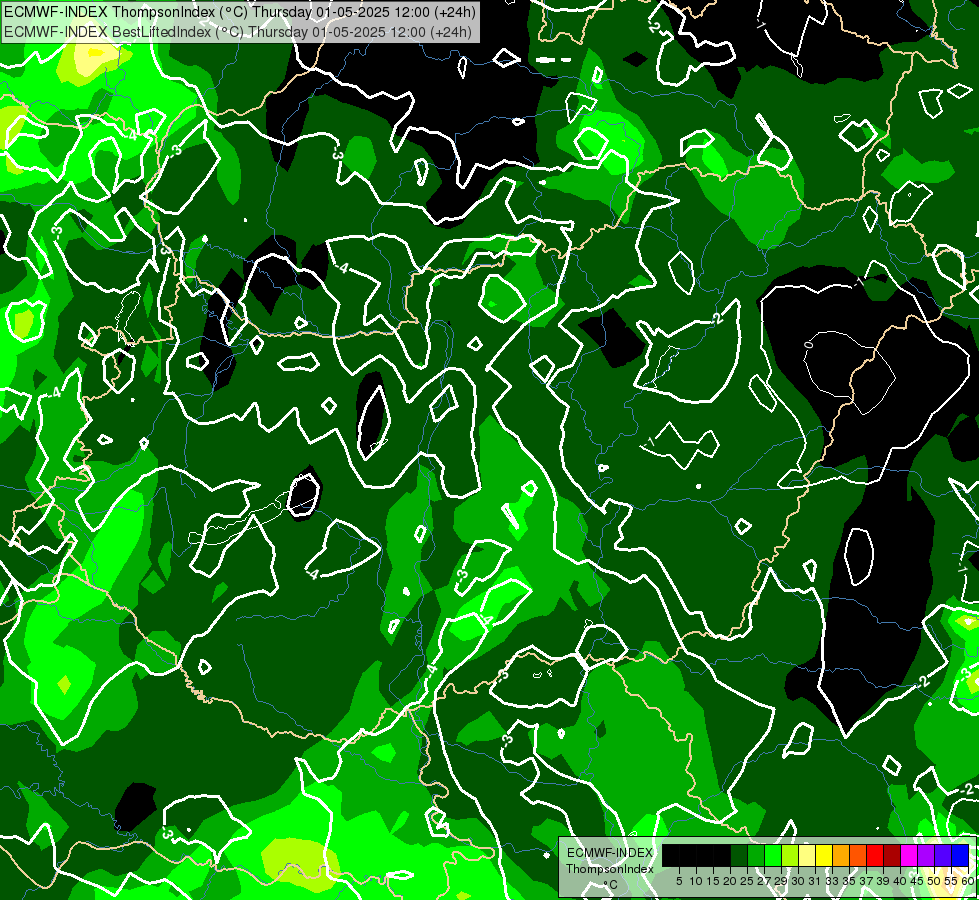Click the legend tick label 50
The height and width of the screenshot is (900, 979).
[935, 881]
